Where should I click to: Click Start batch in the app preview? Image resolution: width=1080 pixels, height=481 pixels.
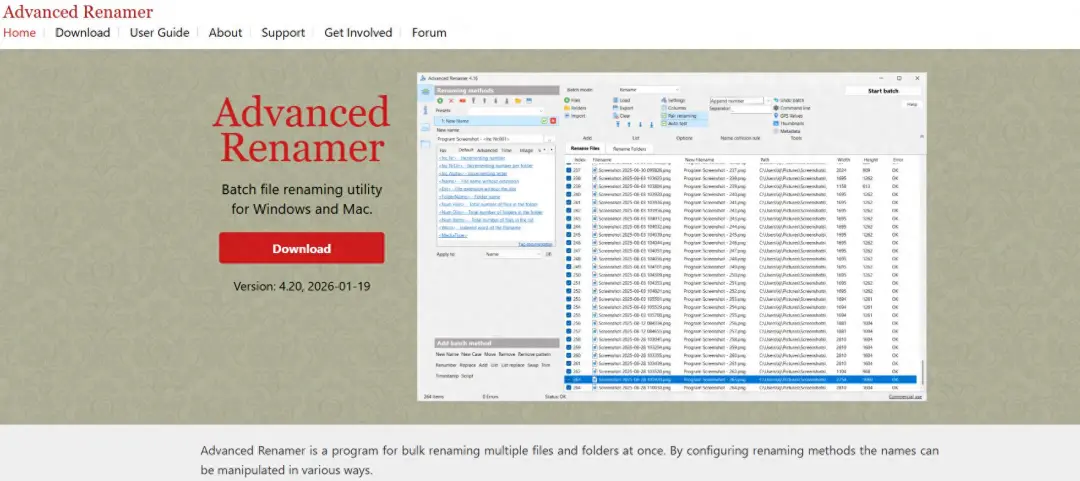click(x=883, y=91)
